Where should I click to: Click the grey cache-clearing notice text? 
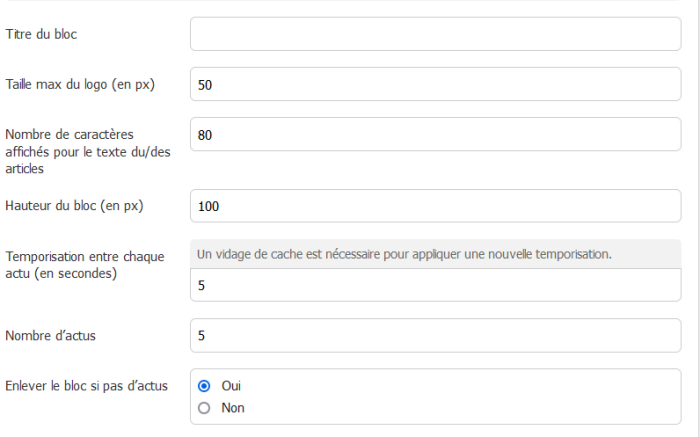point(404,254)
